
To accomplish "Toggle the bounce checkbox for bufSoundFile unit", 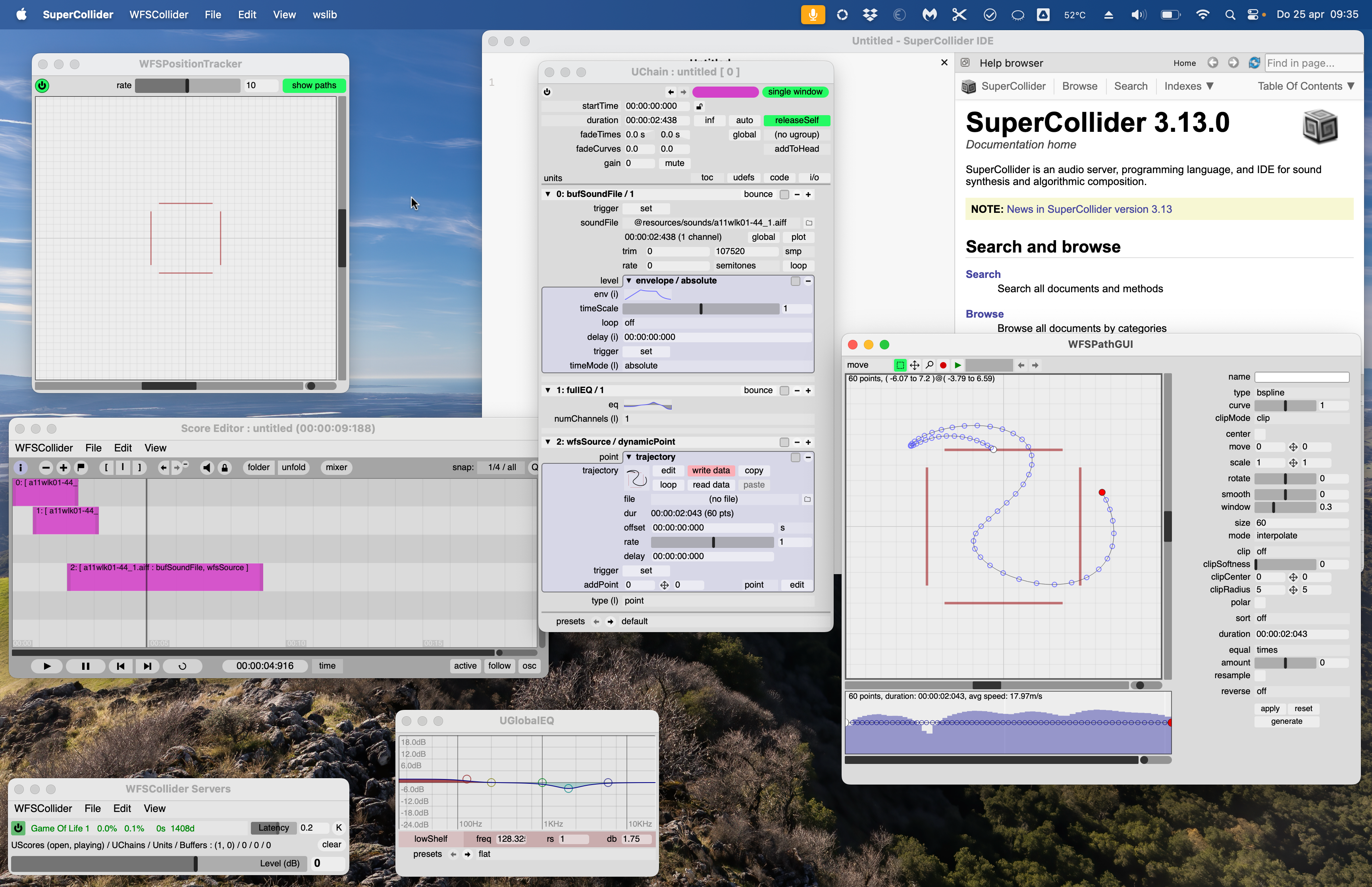I will [784, 195].
